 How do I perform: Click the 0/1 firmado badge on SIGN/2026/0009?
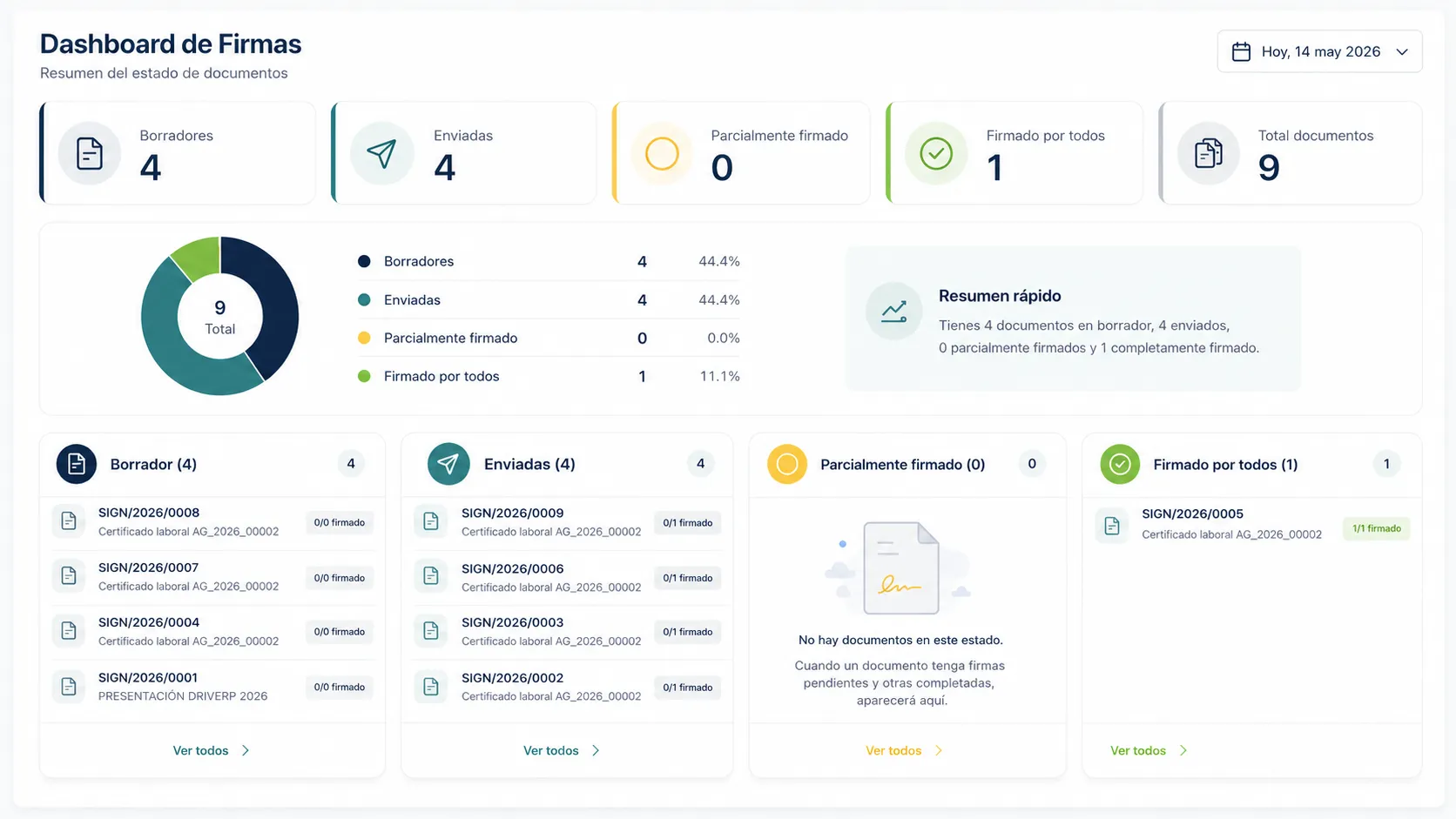click(687, 523)
